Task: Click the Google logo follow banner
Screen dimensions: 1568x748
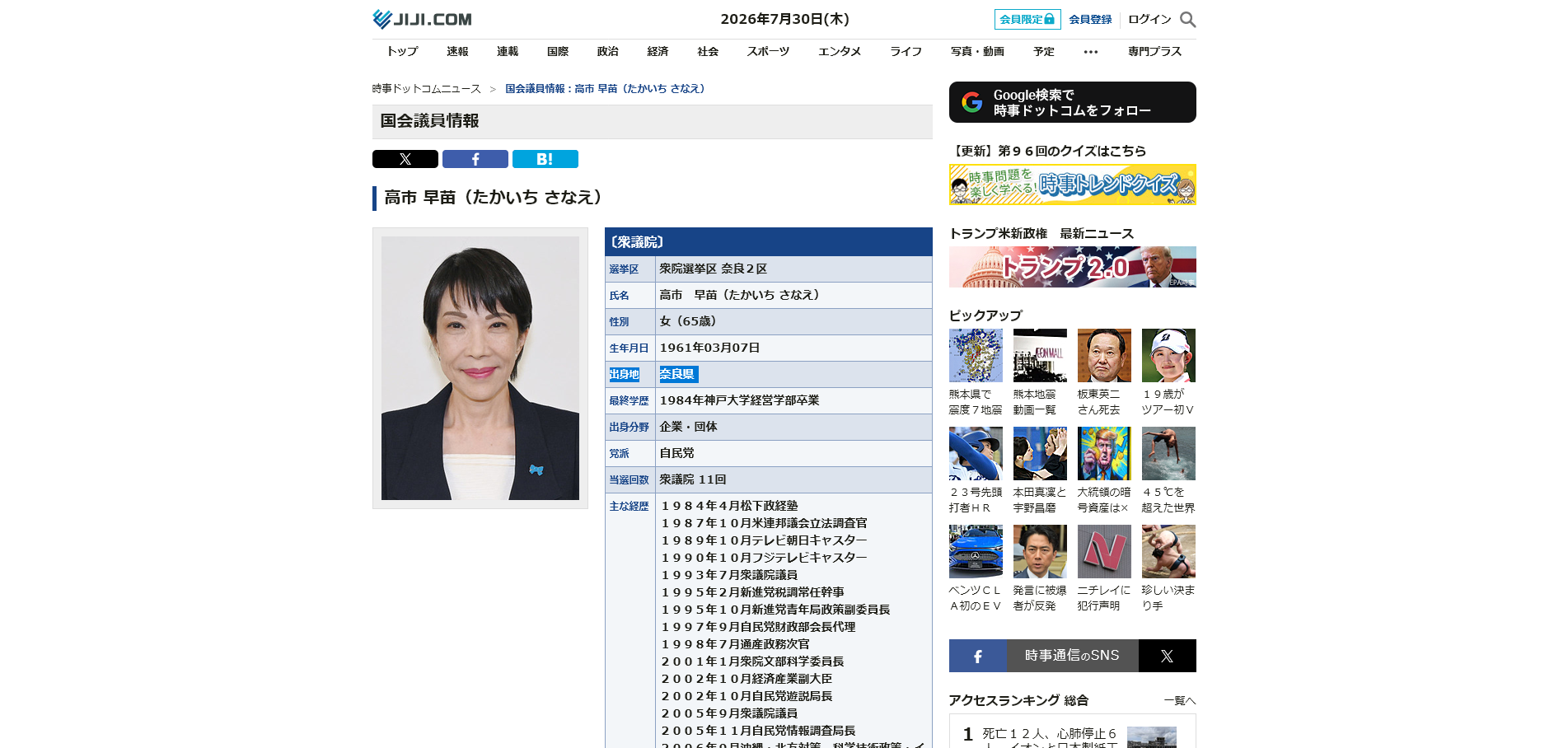Action: tap(1073, 102)
